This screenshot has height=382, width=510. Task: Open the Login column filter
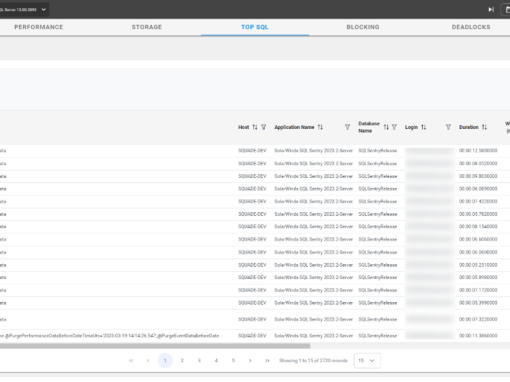[x=448, y=127]
